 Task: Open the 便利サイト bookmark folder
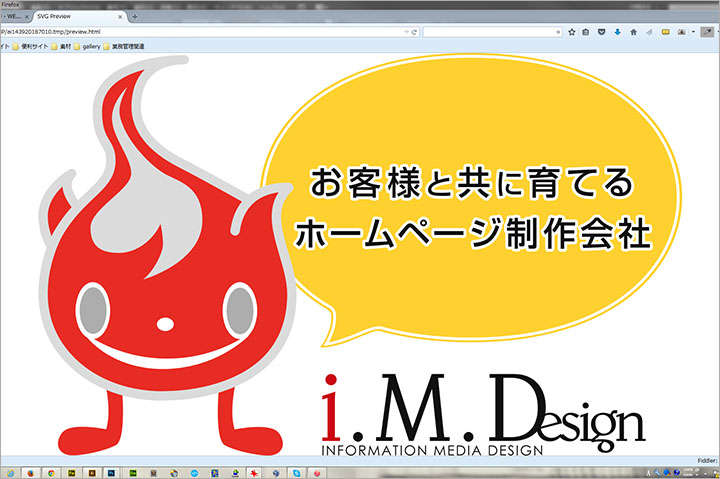click(x=30, y=46)
